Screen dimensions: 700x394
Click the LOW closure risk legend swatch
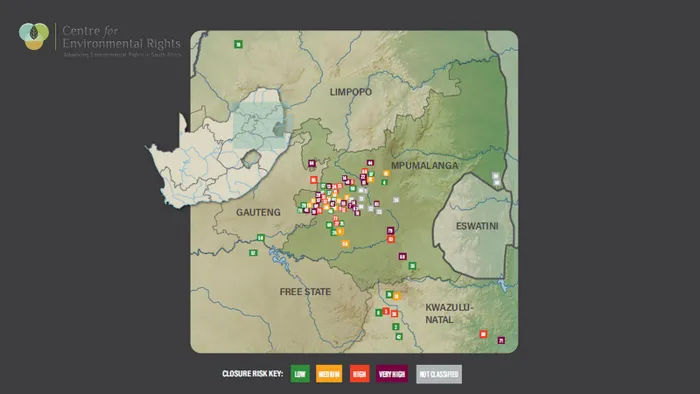pos(300,374)
